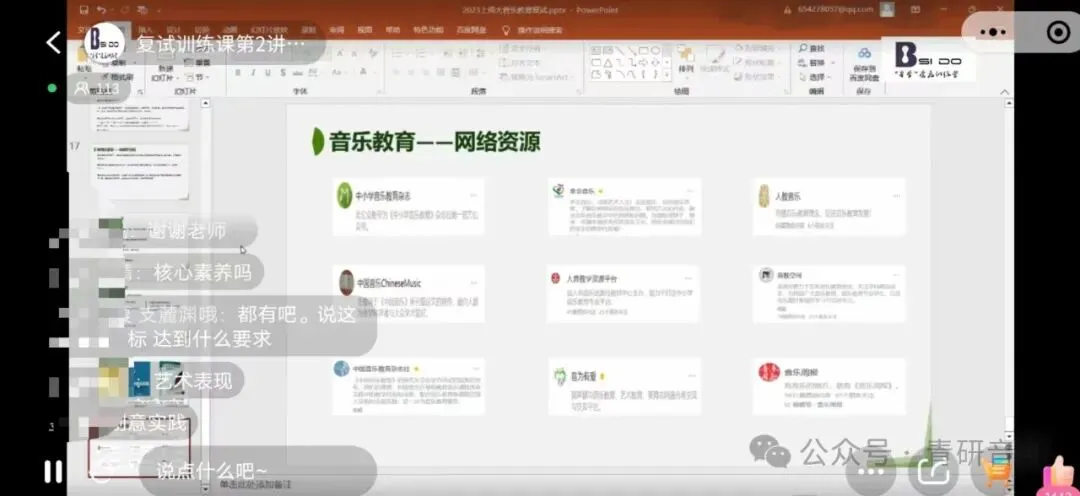Click the account profile picture in title bar

887,10
